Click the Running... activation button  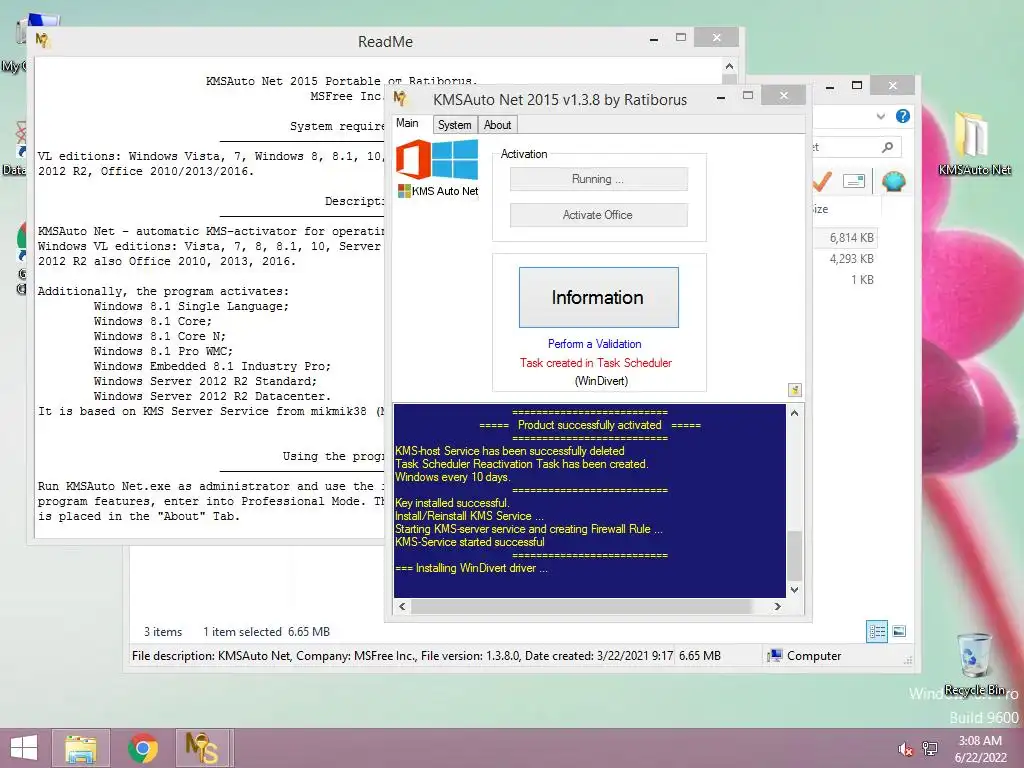pyautogui.click(x=598, y=179)
